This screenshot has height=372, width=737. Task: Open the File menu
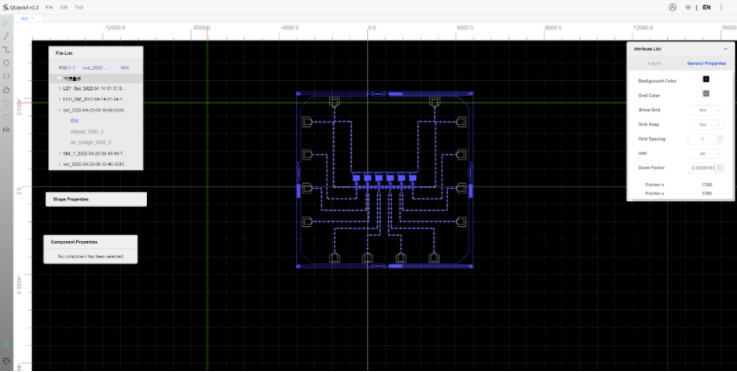click(x=50, y=8)
